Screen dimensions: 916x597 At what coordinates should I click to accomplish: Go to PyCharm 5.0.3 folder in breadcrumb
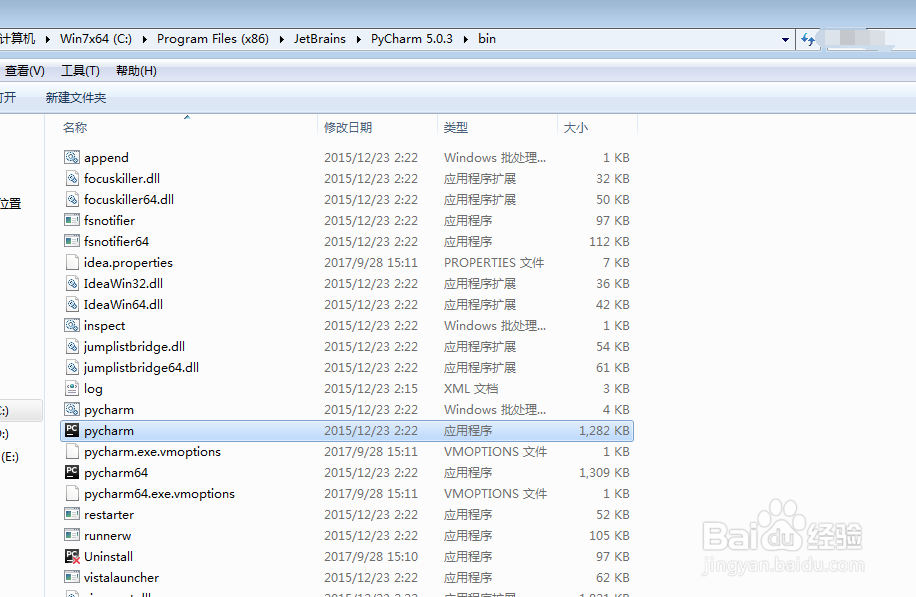tap(412, 39)
